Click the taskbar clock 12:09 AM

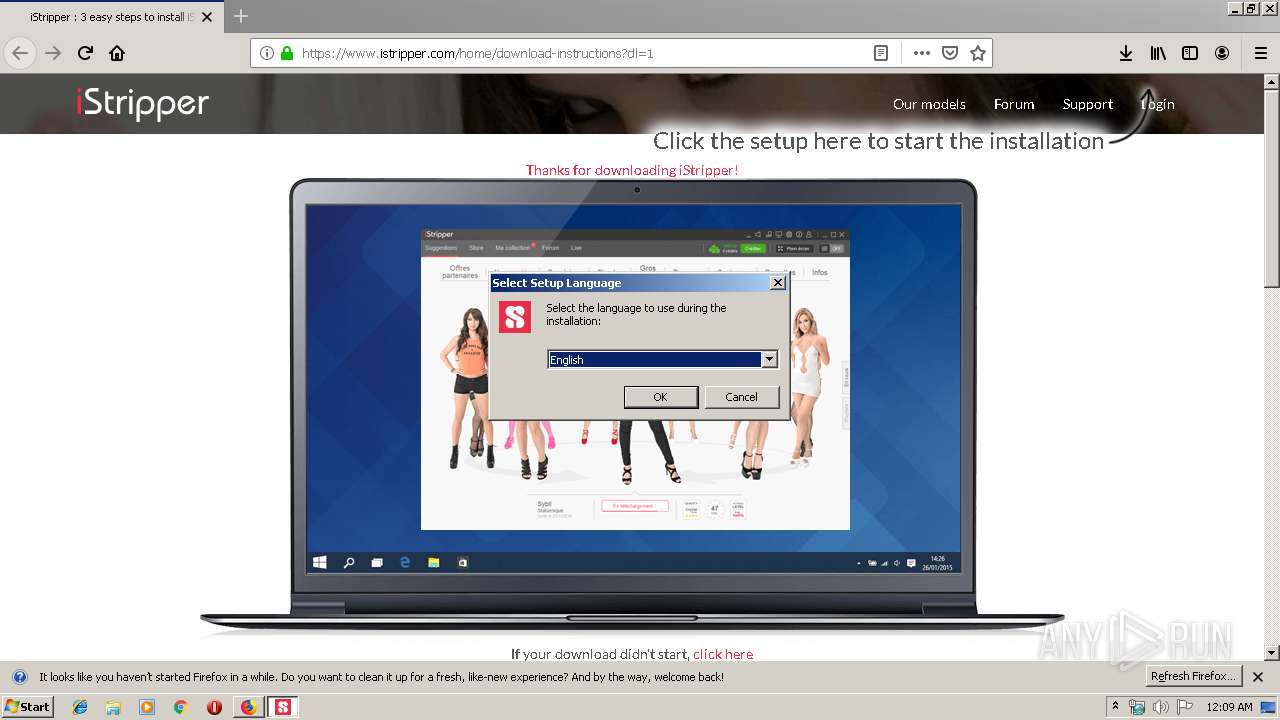coord(1229,707)
